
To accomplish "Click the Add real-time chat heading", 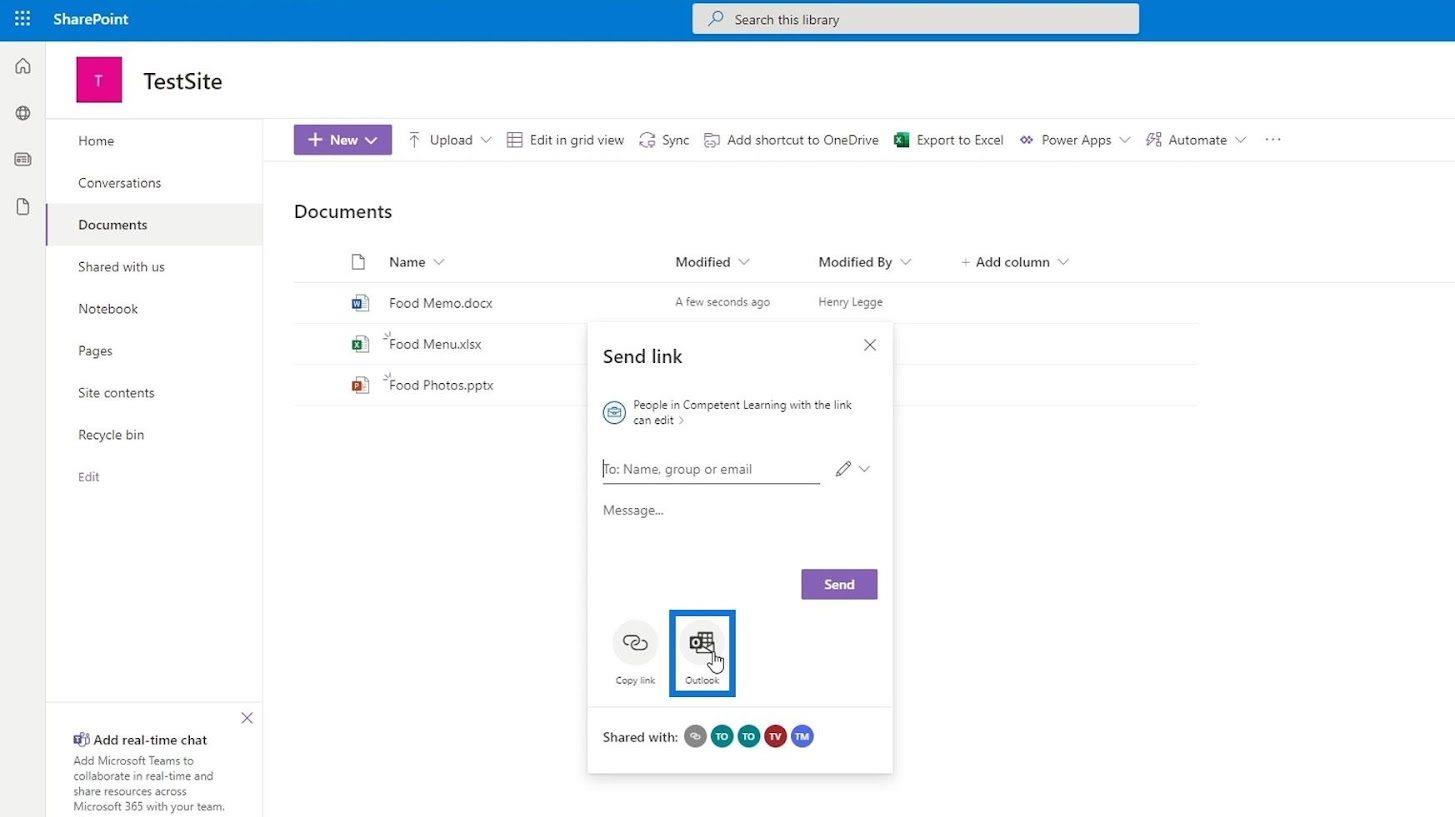I will click(150, 740).
